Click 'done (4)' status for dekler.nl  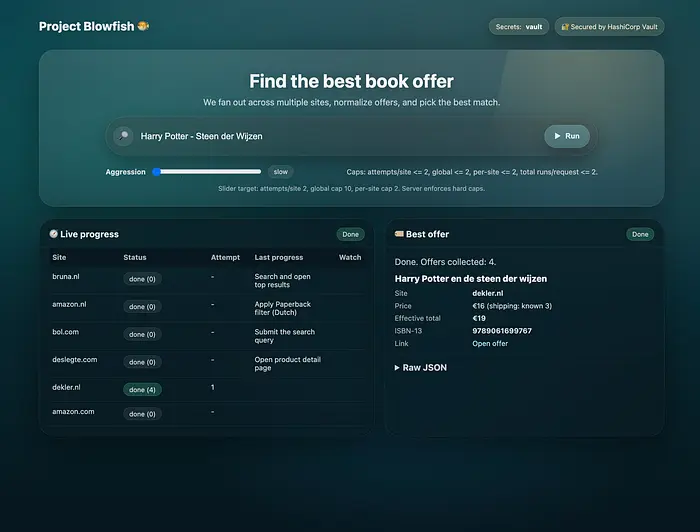pyautogui.click(x=142, y=390)
